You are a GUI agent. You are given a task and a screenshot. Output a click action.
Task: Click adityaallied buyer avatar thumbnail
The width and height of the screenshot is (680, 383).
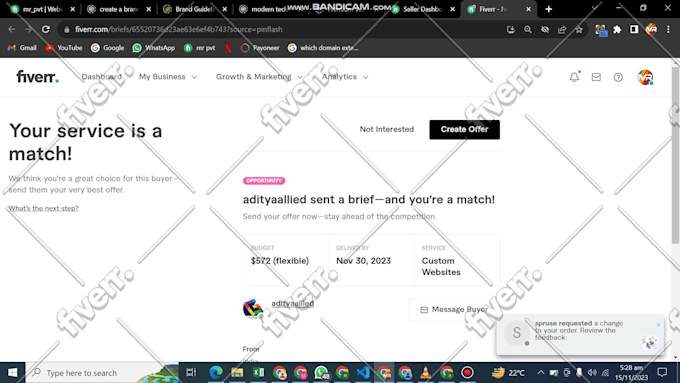coord(253,308)
